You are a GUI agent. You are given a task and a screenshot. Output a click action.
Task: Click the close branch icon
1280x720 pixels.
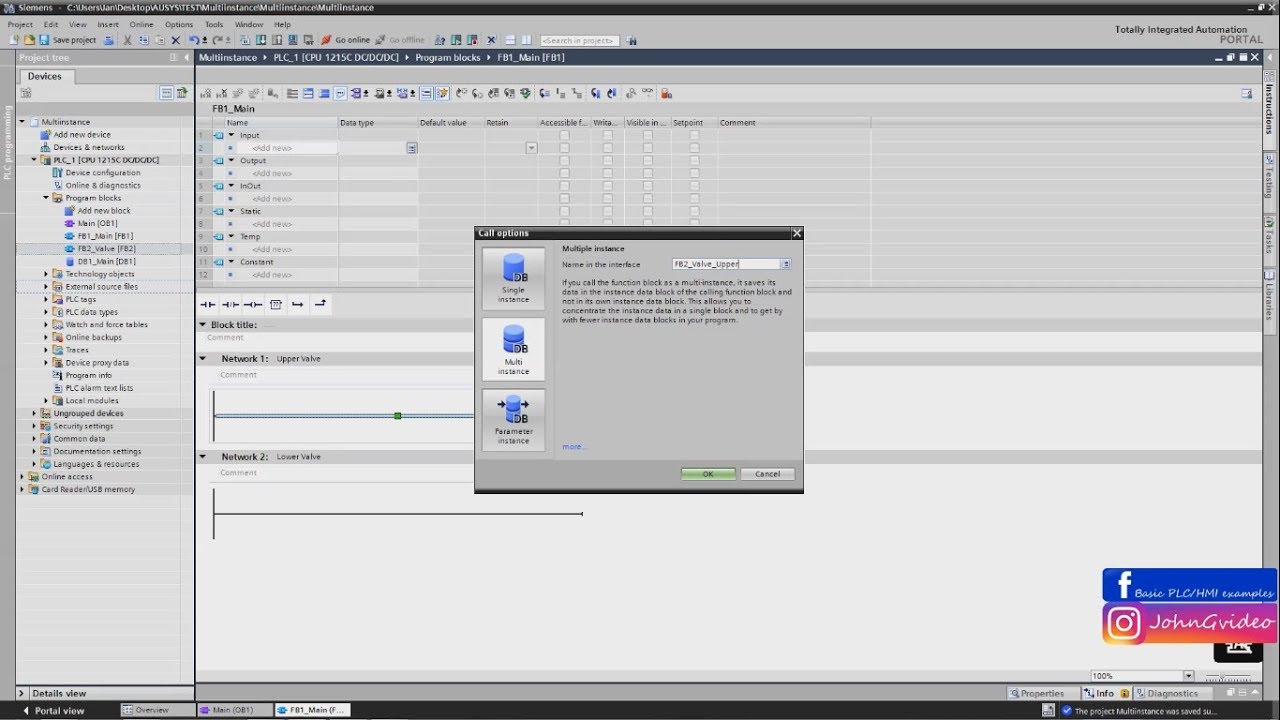tap(320, 304)
